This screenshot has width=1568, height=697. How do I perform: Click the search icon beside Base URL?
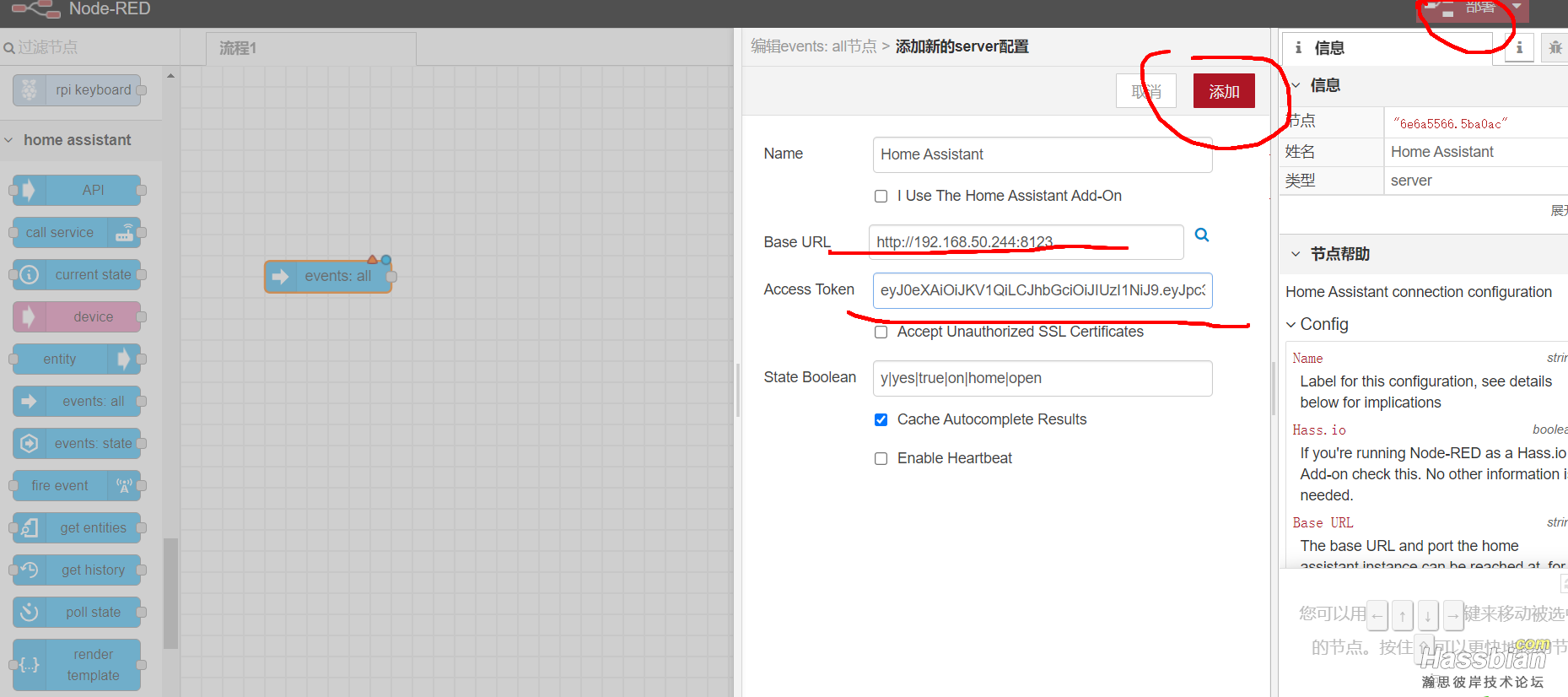[x=1202, y=235]
